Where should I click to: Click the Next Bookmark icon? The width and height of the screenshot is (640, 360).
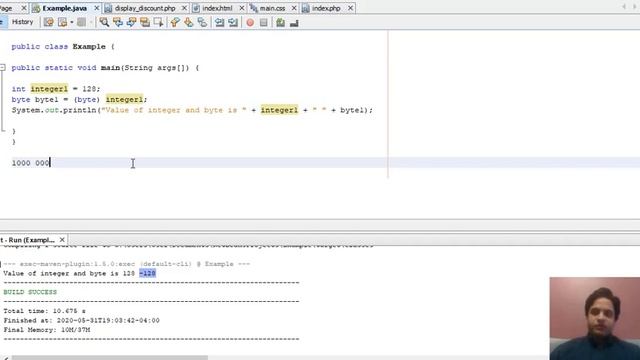[x=189, y=22]
